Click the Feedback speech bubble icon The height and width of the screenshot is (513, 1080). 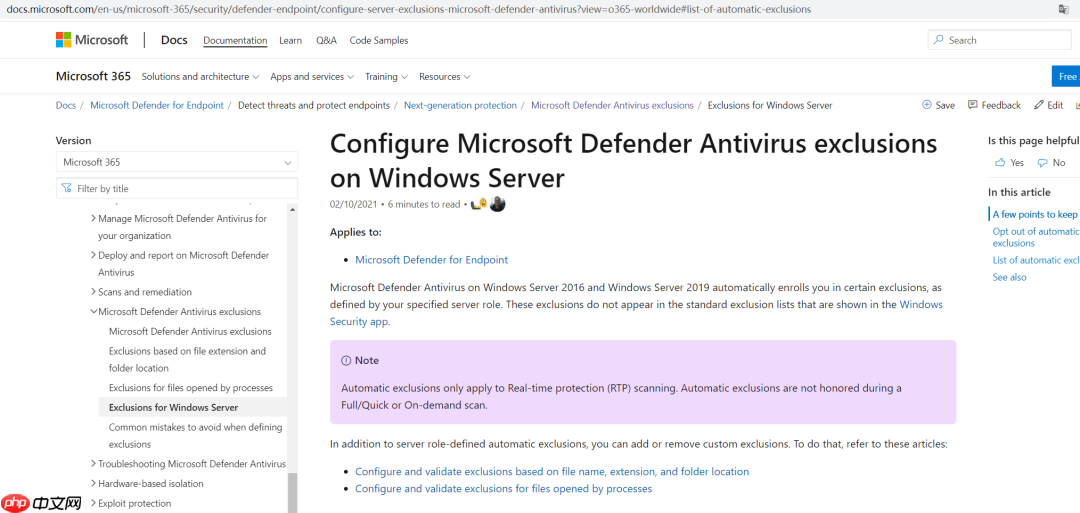(973, 105)
